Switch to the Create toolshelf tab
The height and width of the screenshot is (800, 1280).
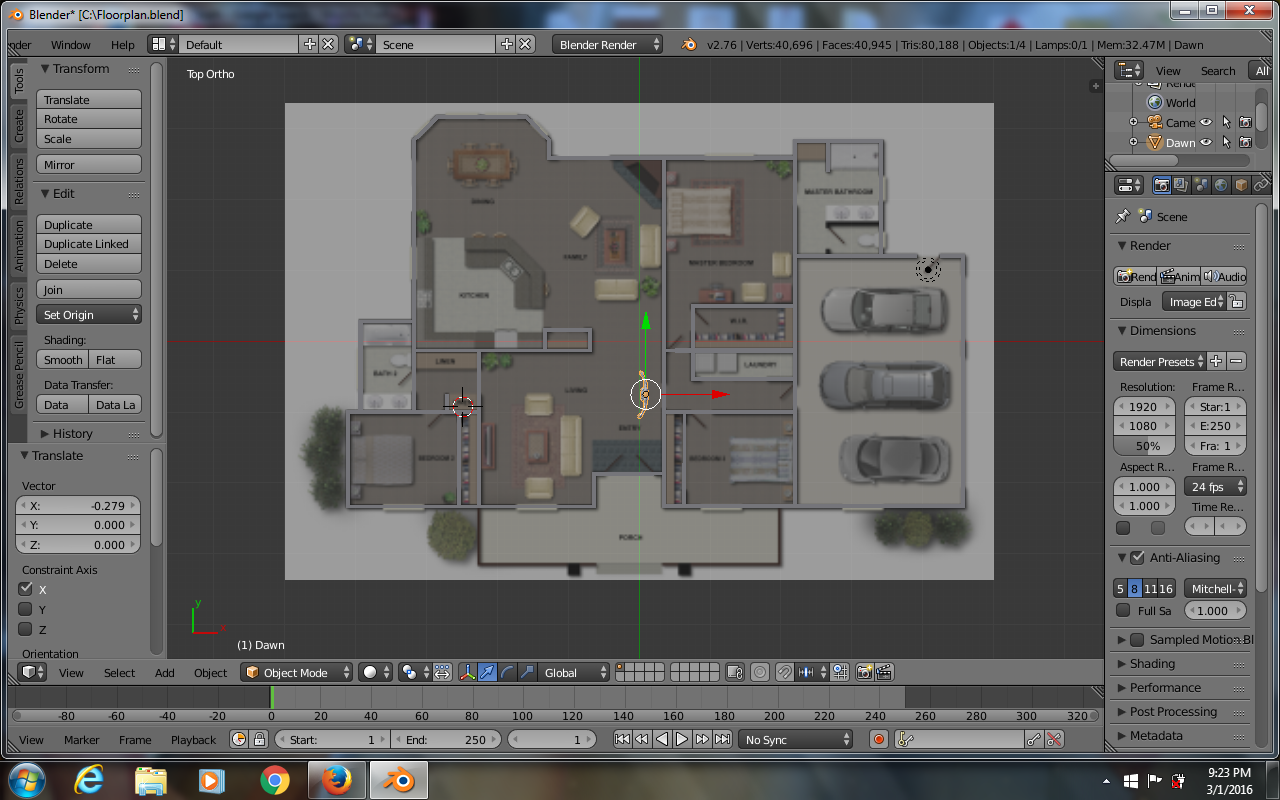pos(18,126)
